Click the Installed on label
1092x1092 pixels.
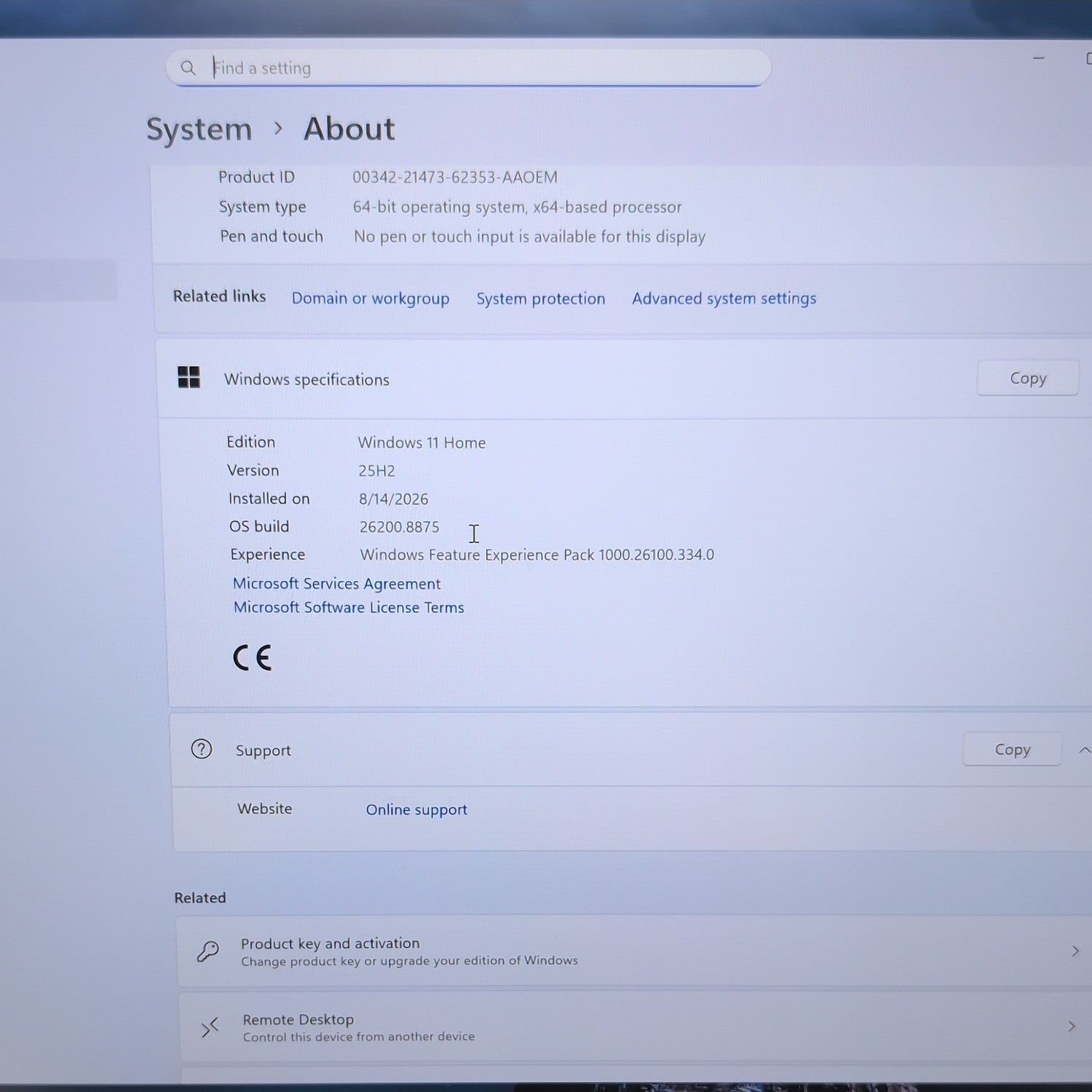pos(269,499)
